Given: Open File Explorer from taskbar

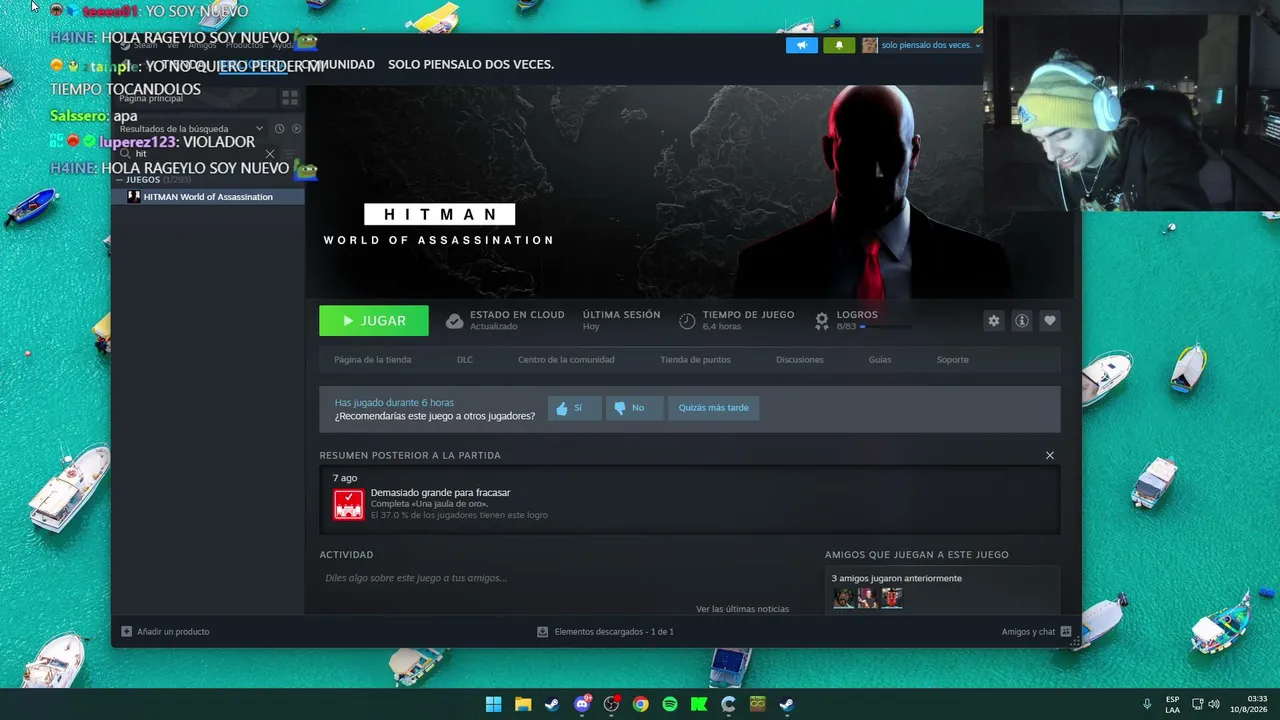Looking at the screenshot, I should (523, 704).
